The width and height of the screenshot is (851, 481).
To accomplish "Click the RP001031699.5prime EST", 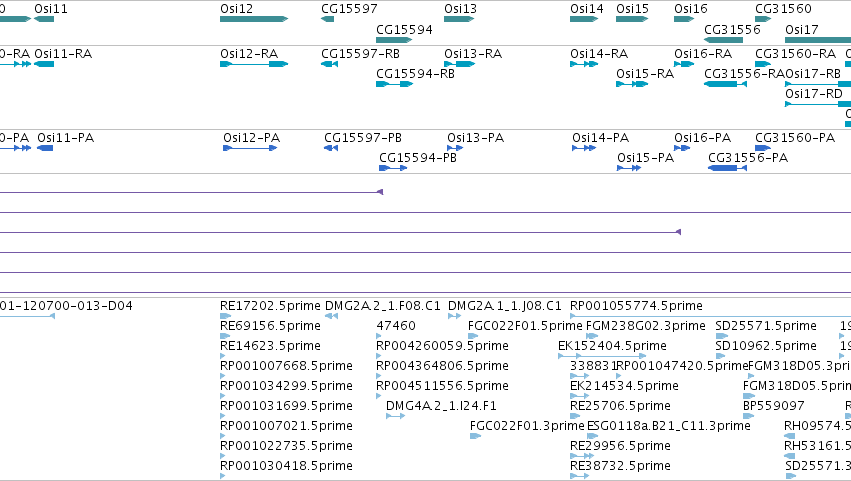I will pos(223,416).
